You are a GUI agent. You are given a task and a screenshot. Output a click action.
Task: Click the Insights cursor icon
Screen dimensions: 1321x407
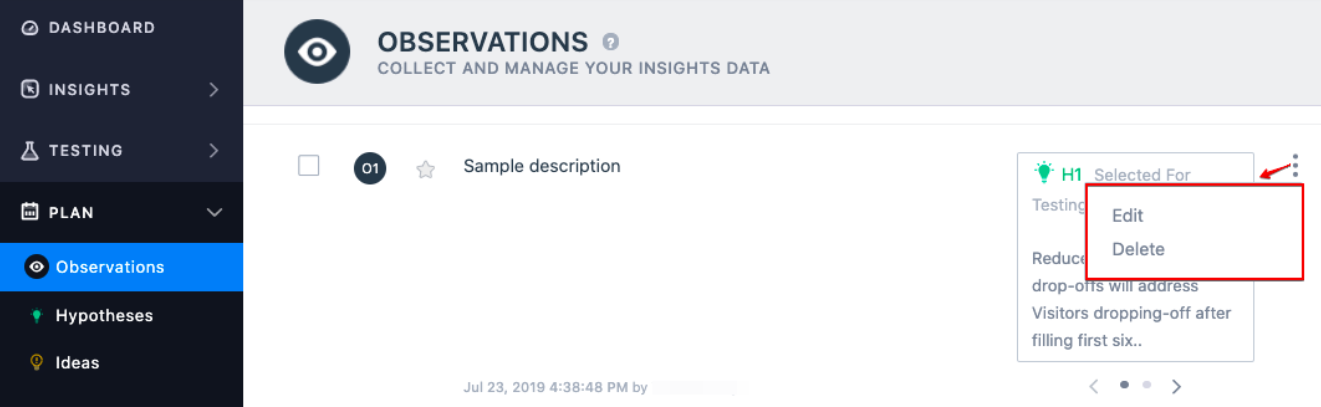[30, 89]
